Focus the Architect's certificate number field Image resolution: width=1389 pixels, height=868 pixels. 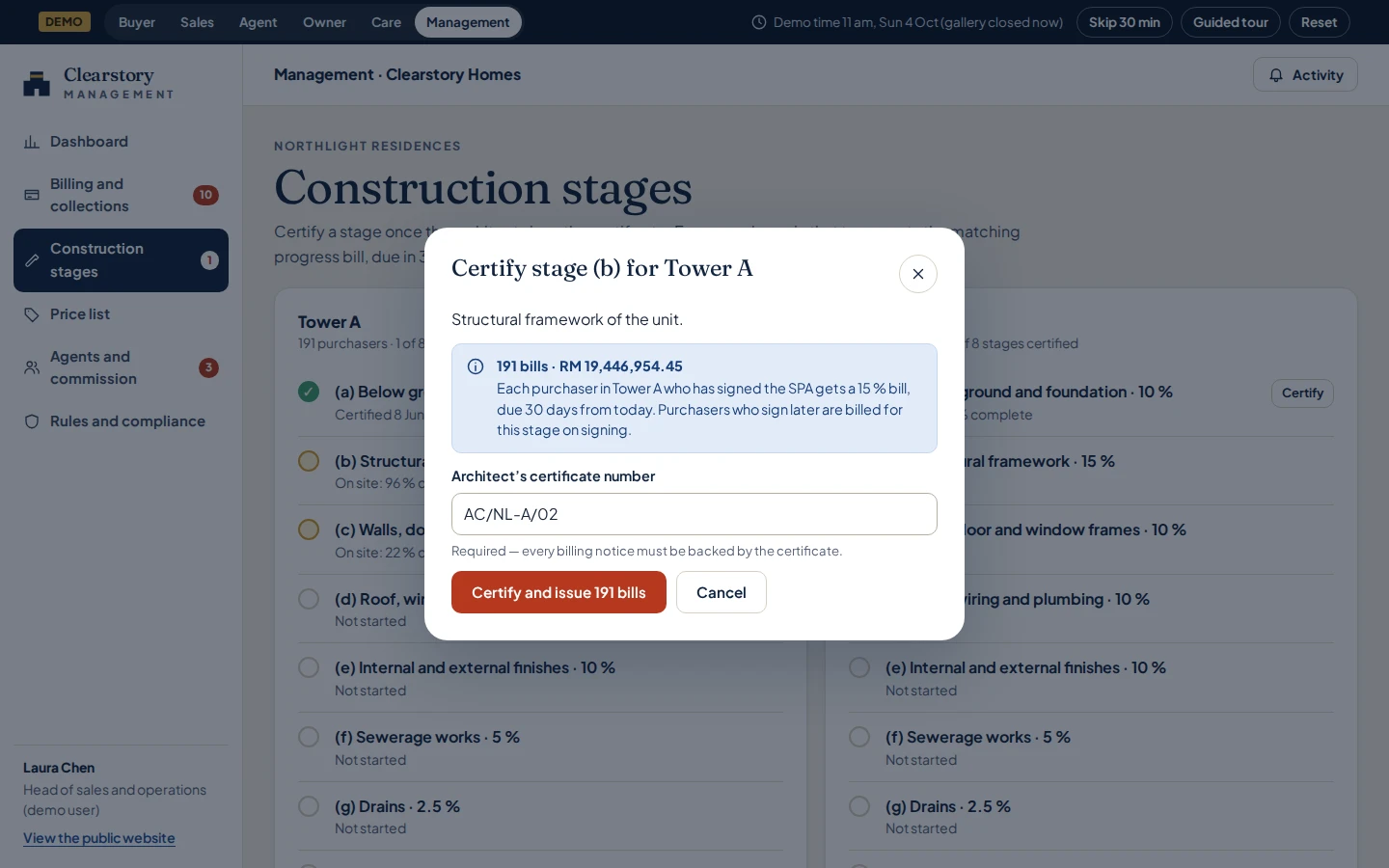(x=694, y=514)
